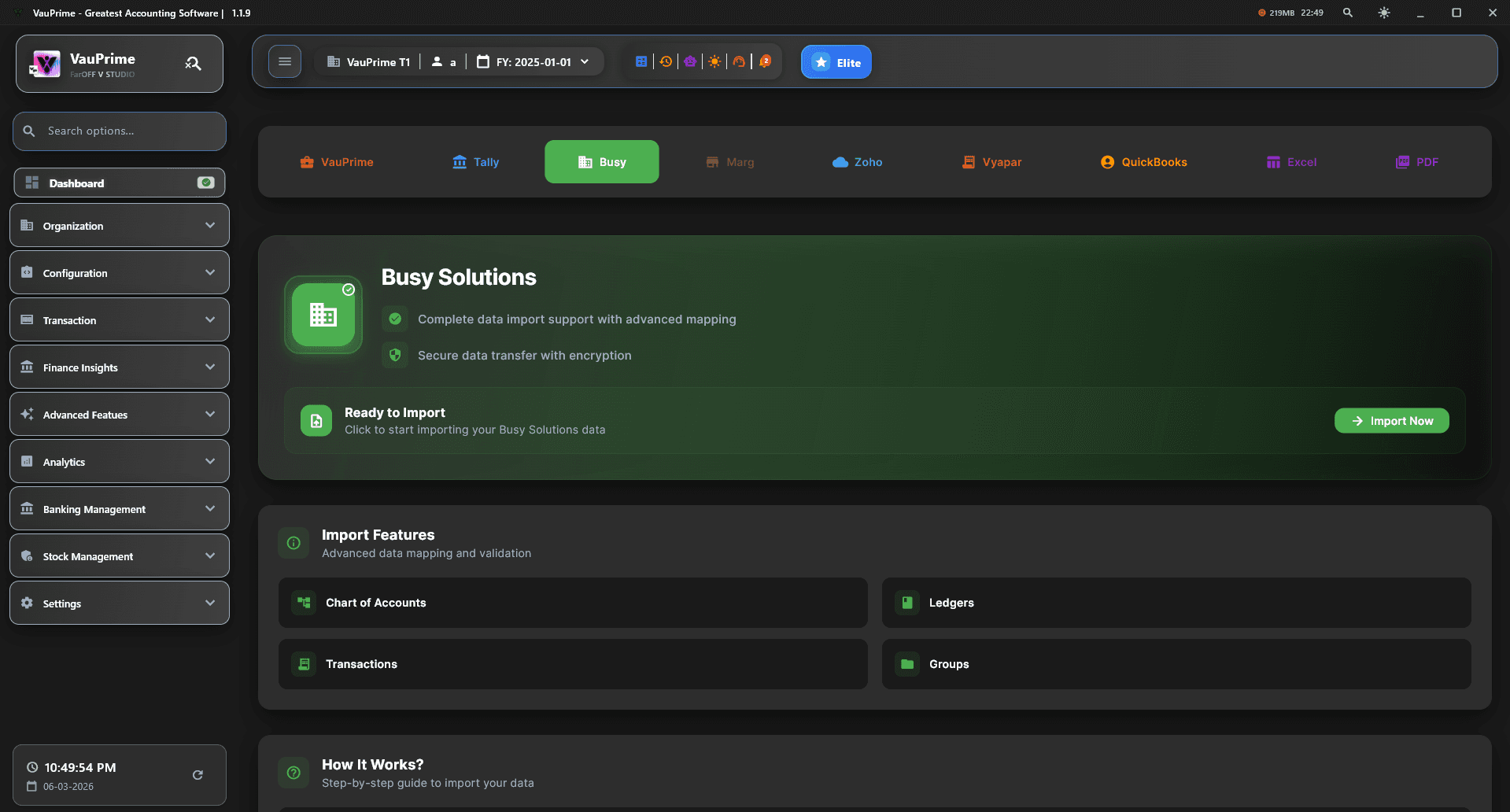Click the VauPrime logo image
Viewport: 1510px width, 812px height.
[45, 64]
